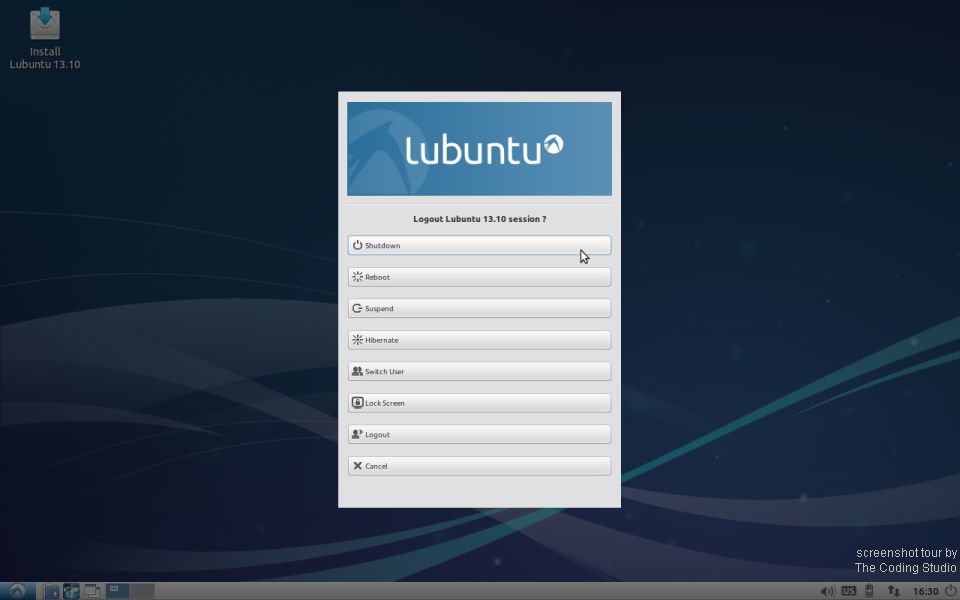
Task: Open the Install Lubuntu 13.10 desktop icon
Action: tap(45, 38)
